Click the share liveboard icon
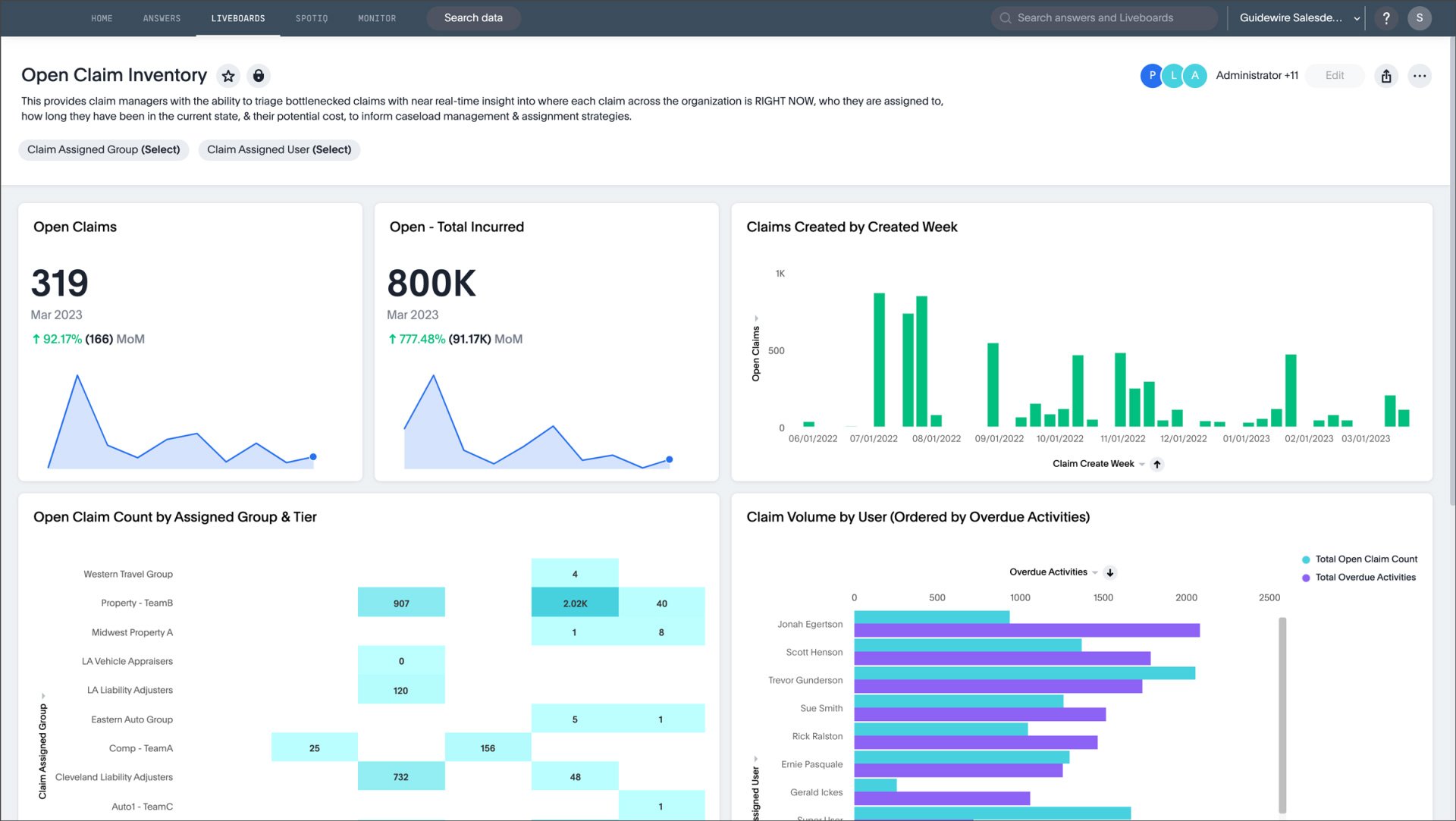This screenshot has width=1456, height=821. [x=1386, y=76]
